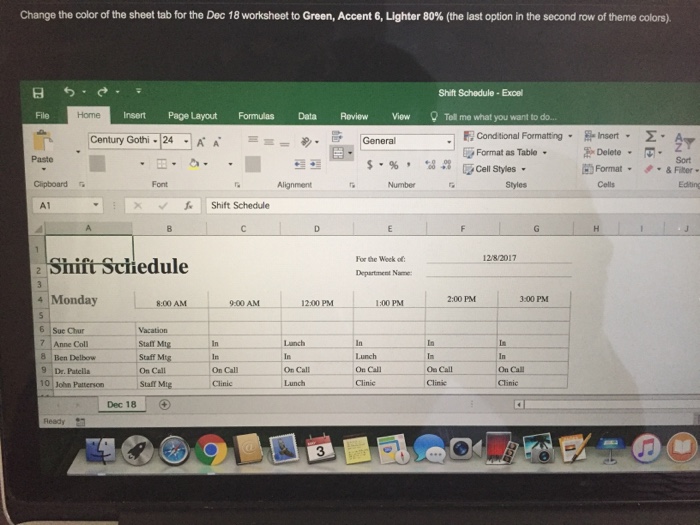
Task: Click the Fill down-arrow icon in Editing
Action: tap(650, 153)
